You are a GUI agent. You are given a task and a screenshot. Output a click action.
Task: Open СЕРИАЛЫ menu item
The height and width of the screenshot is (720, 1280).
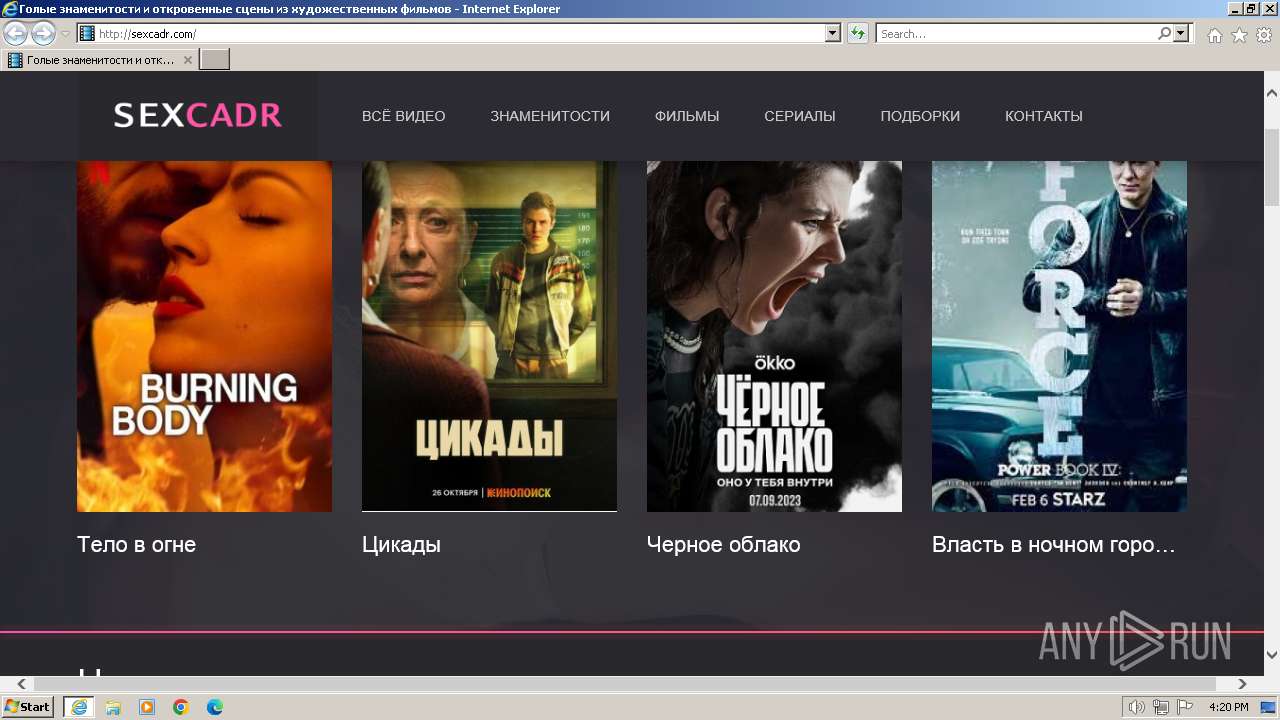click(x=800, y=116)
